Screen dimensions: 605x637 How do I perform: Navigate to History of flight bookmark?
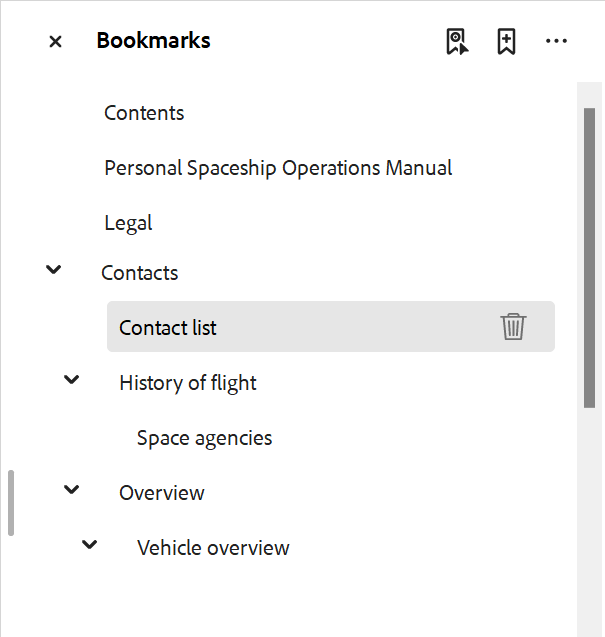188,383
